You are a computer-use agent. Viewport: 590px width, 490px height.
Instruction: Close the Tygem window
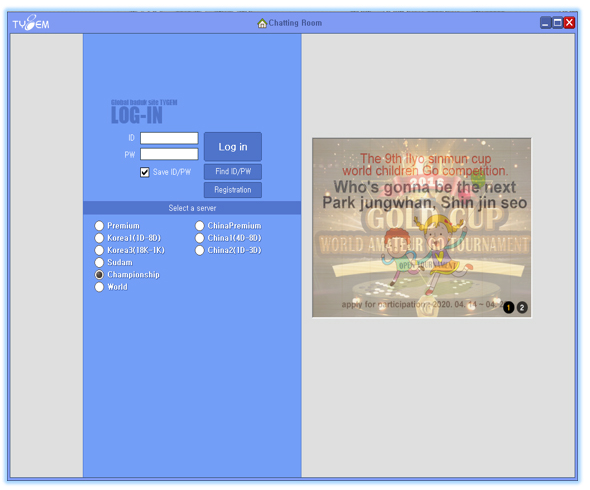[x=569, y=23]
